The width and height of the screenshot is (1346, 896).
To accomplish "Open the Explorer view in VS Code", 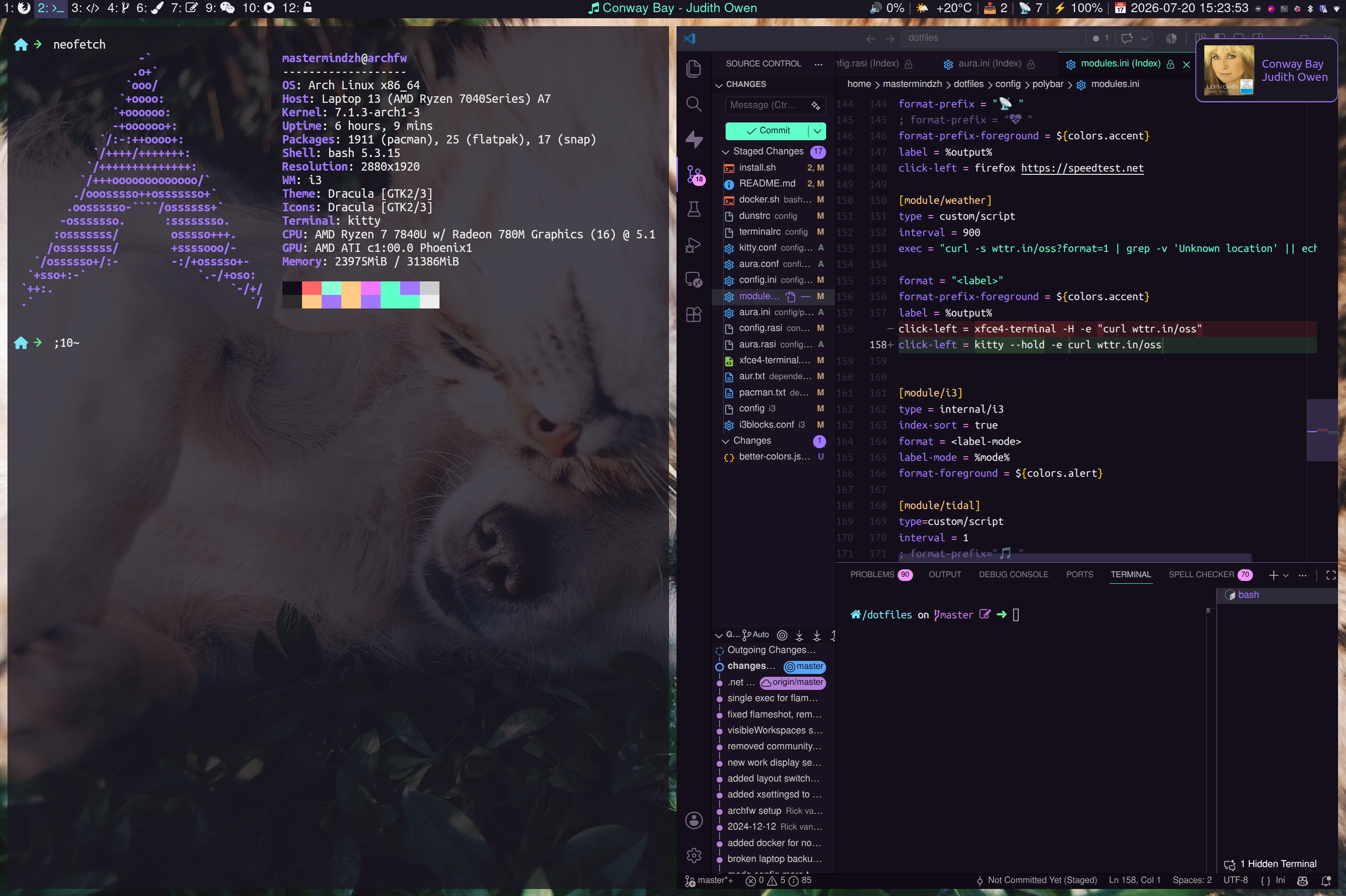I will pyautogui.click(x=693, y=69).
